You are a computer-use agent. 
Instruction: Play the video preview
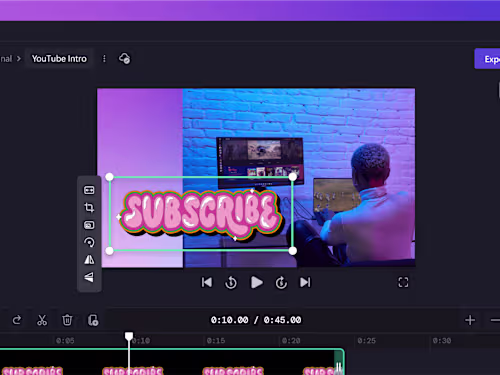click(256, 282)
